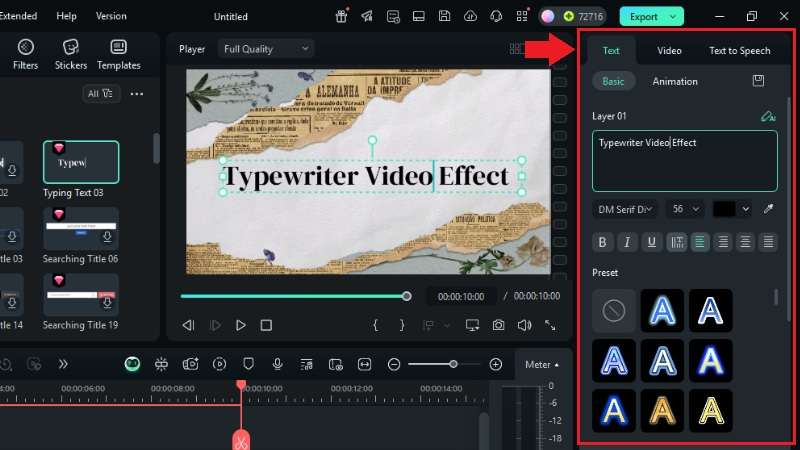Open the cloud upload icon

click(470, 16)
